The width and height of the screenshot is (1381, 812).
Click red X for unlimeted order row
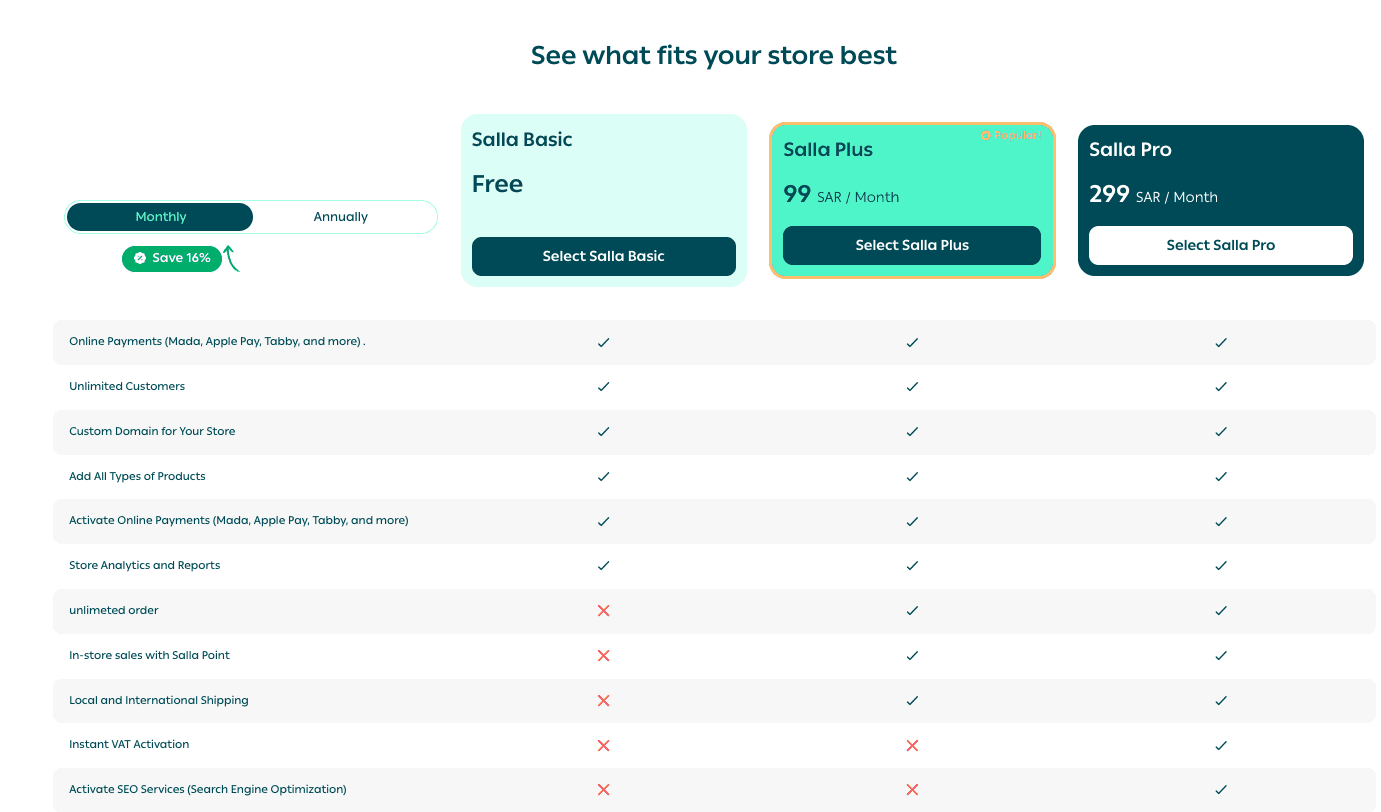[603, 611]
